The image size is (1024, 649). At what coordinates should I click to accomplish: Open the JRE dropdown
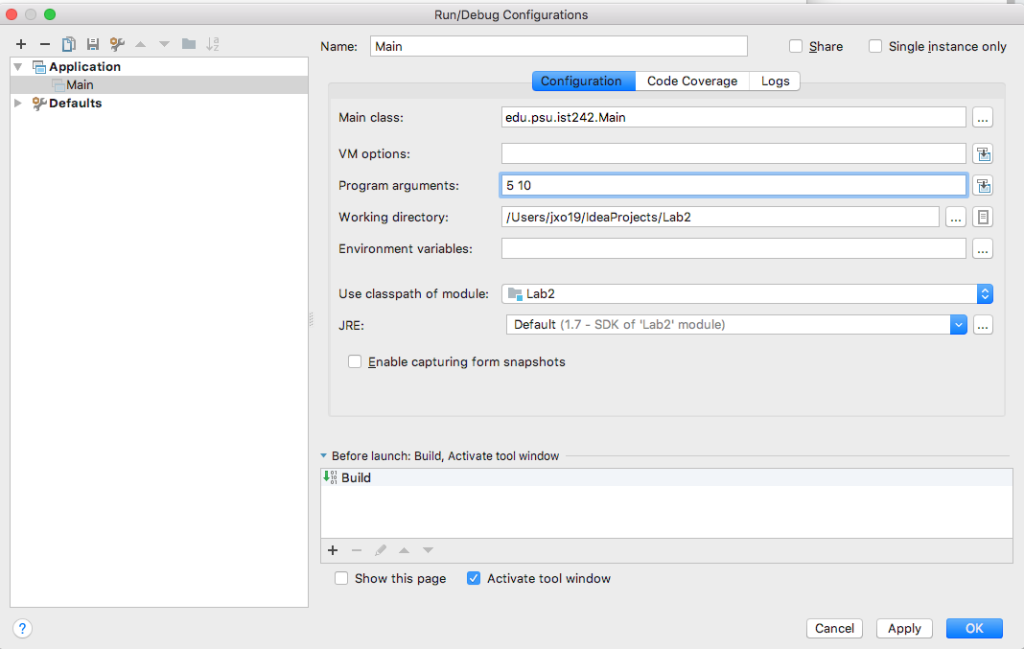point(958,324)
